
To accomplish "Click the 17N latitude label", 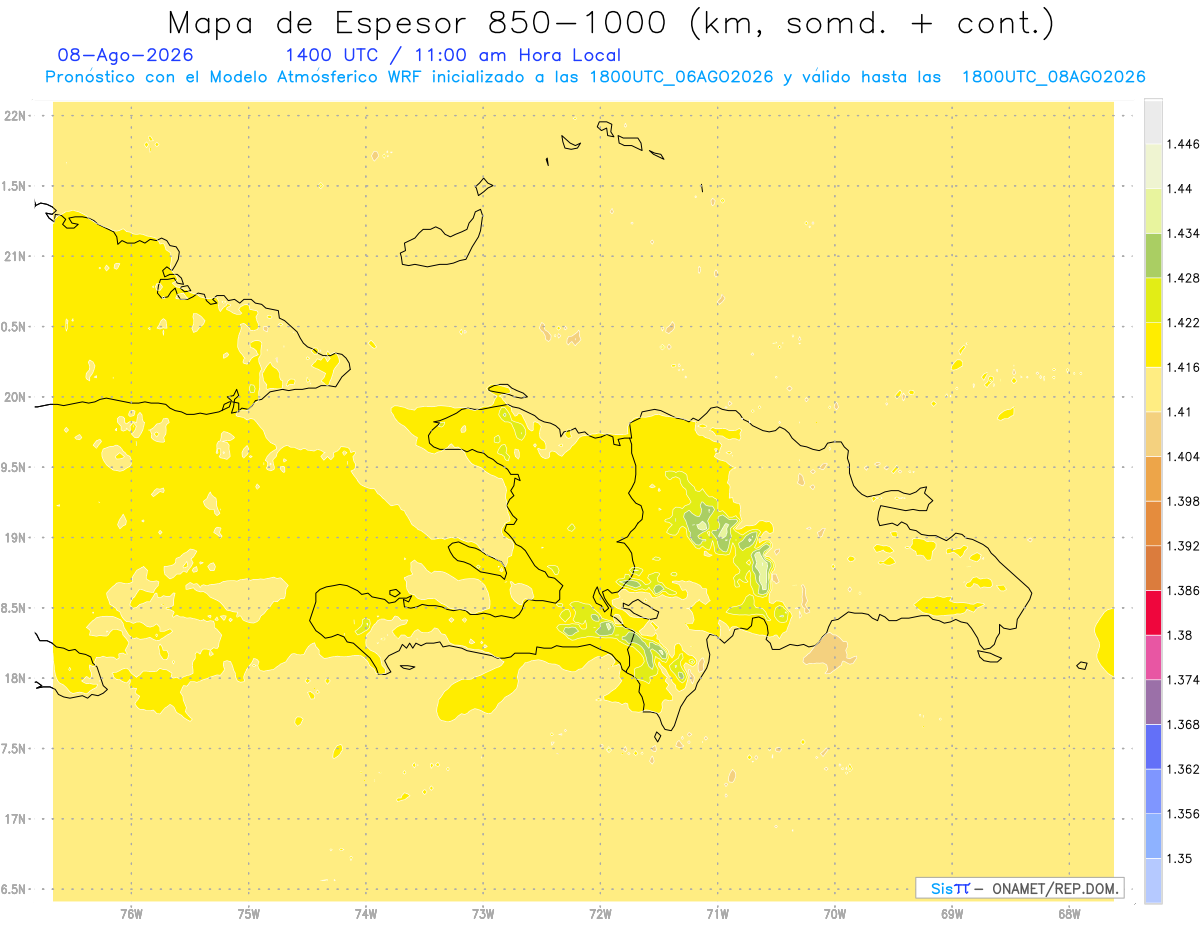I will (x=15, y=819).
